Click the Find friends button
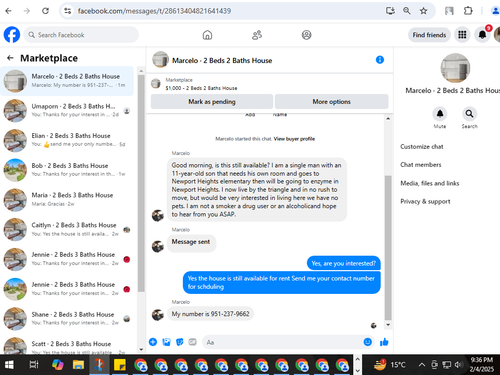 429,35
